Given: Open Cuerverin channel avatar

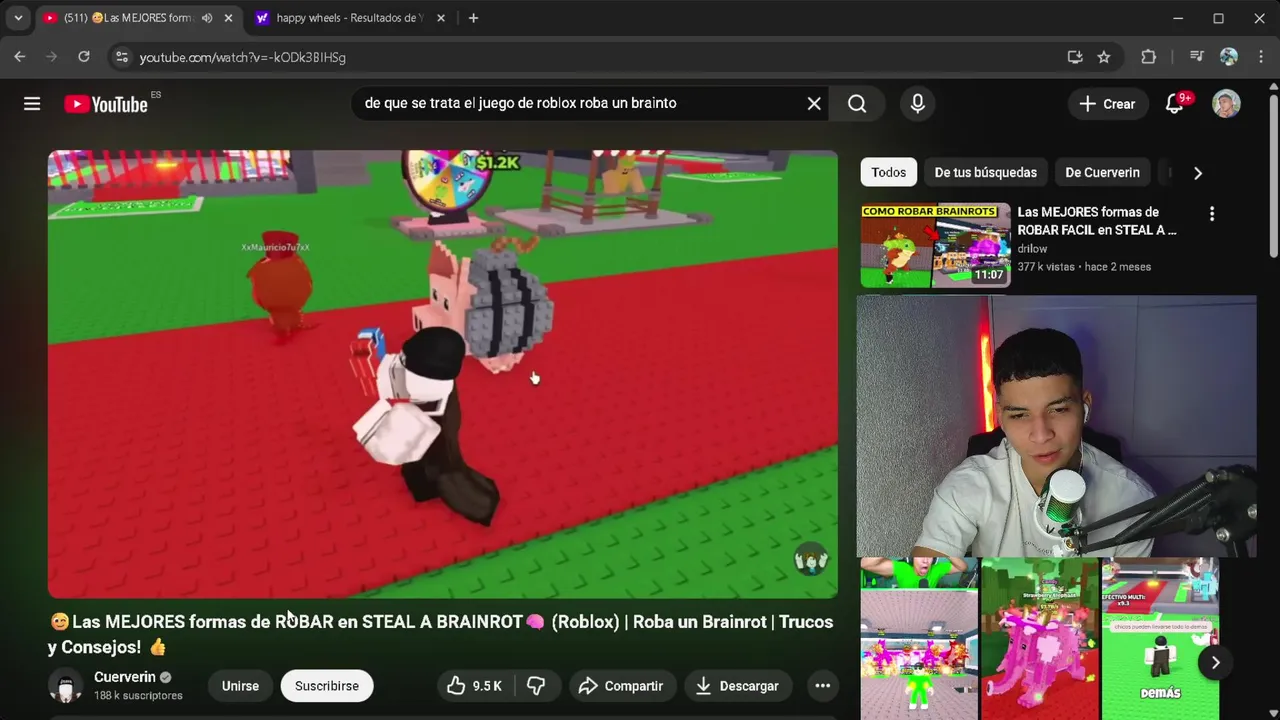Looking at the screenshot, I should point(66,686).
